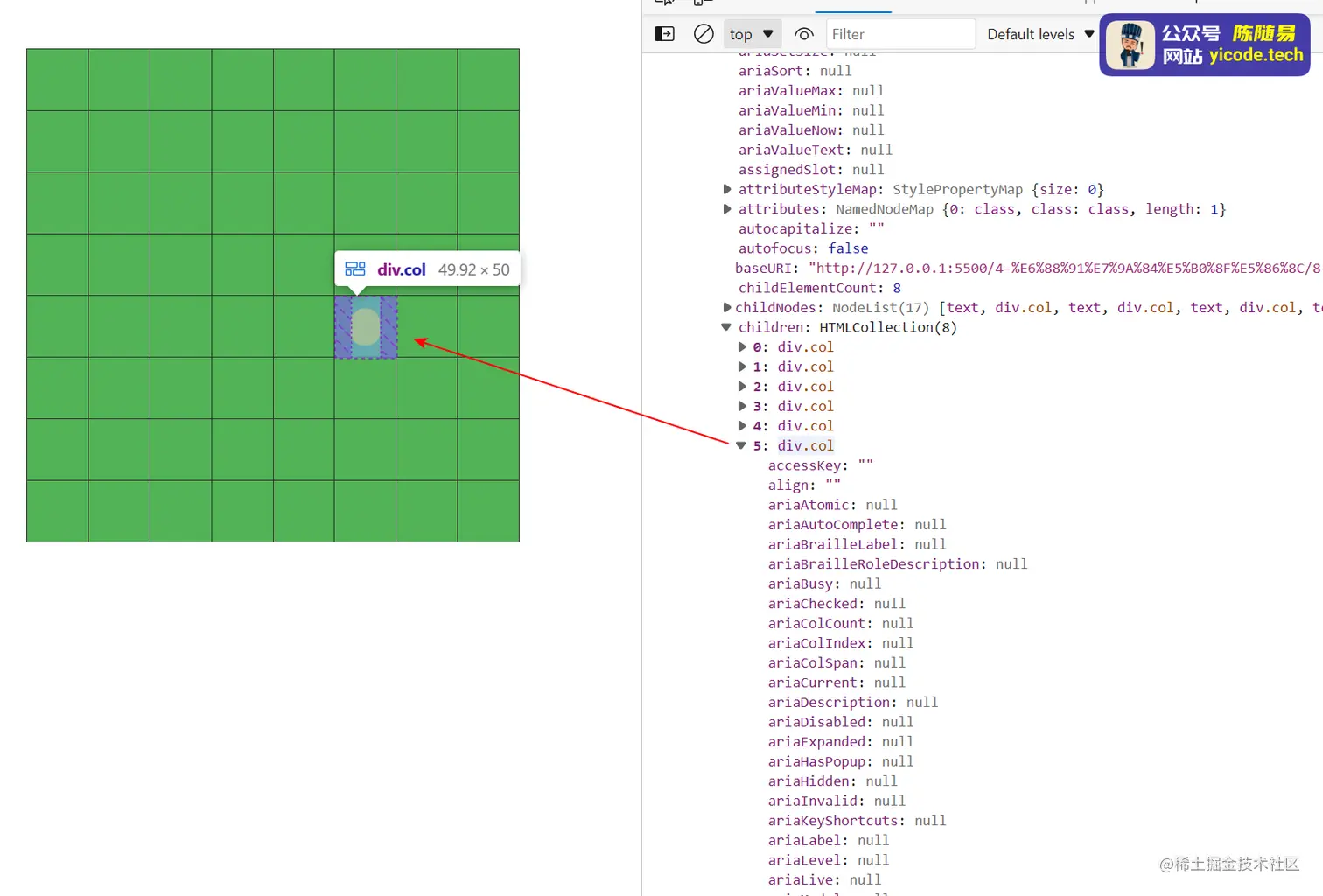Expand the 0: div.col entry

742,346
